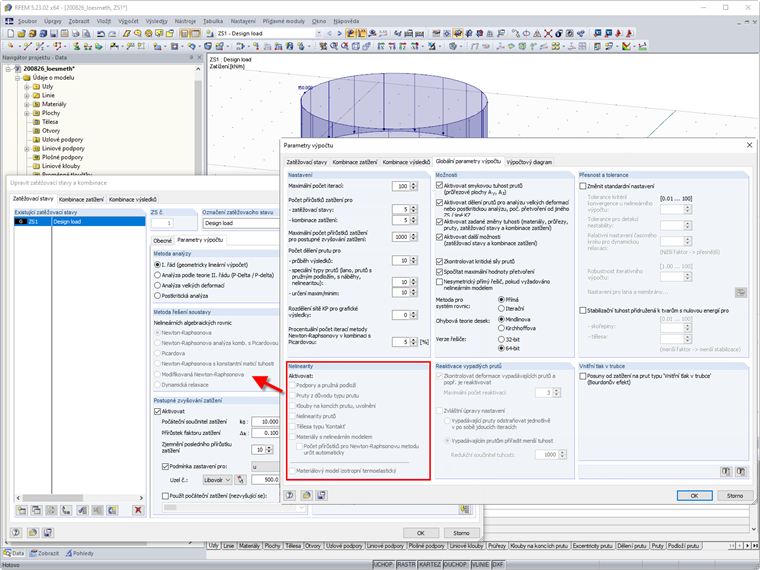Click the color results rainbow icon in second toolbar

627,47
